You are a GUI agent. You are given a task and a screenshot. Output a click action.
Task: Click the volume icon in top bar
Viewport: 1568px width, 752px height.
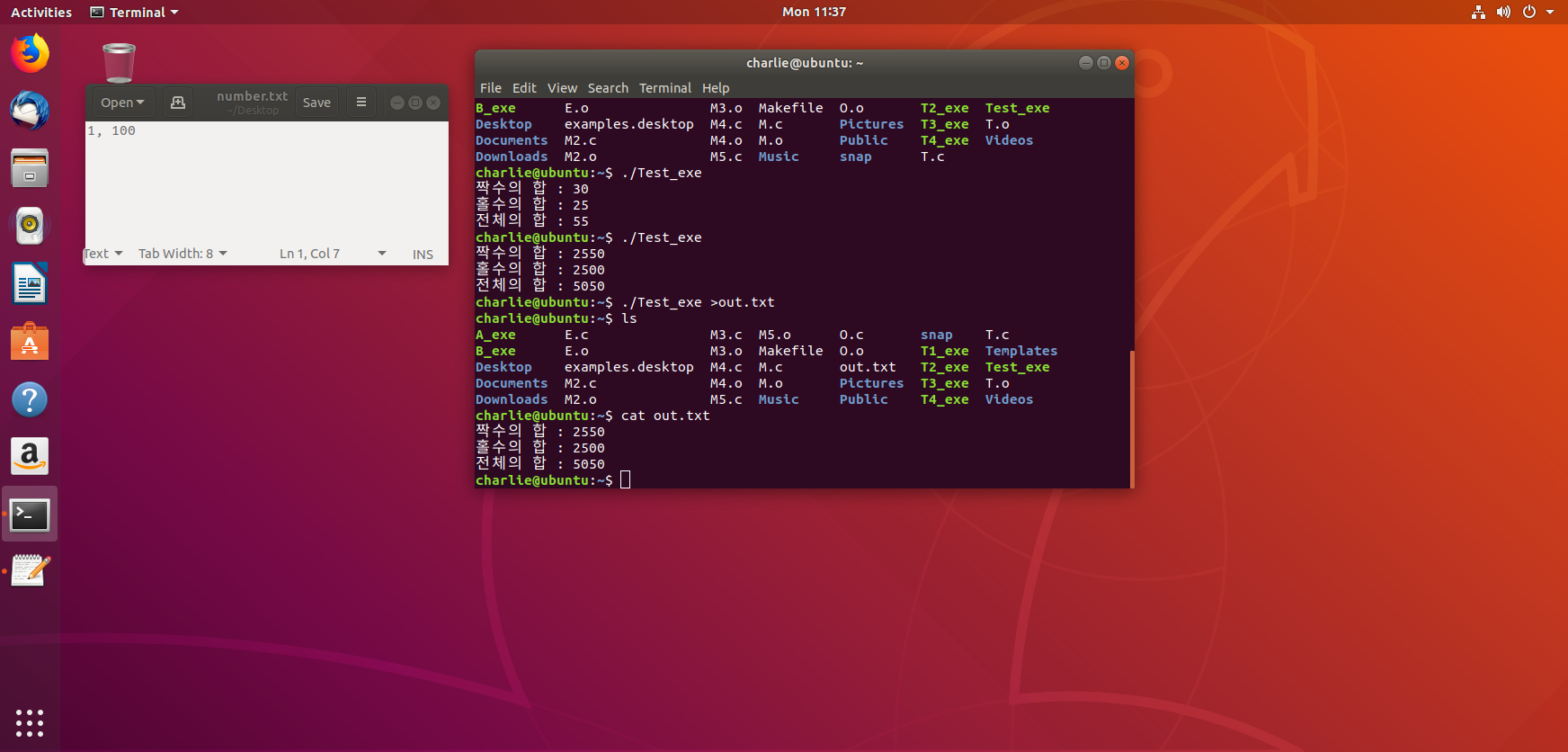point(1503,12)
